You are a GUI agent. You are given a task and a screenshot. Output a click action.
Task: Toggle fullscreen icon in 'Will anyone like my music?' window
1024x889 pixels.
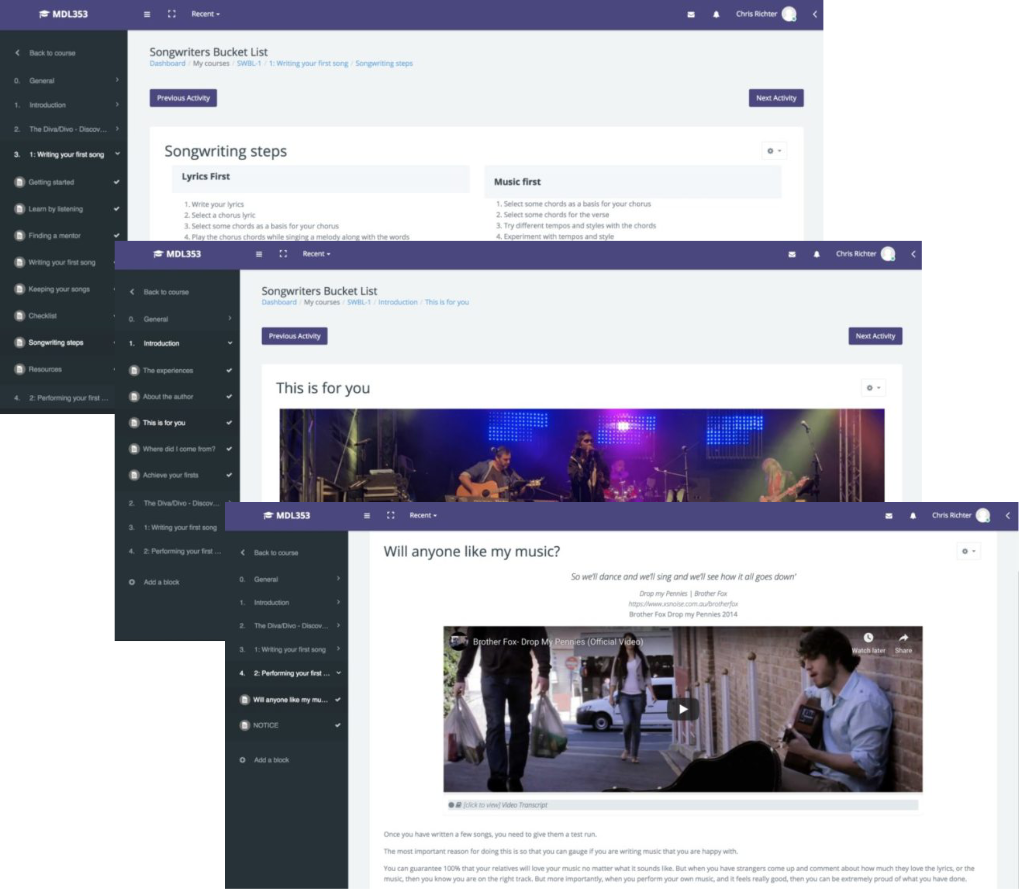point(391,515)
